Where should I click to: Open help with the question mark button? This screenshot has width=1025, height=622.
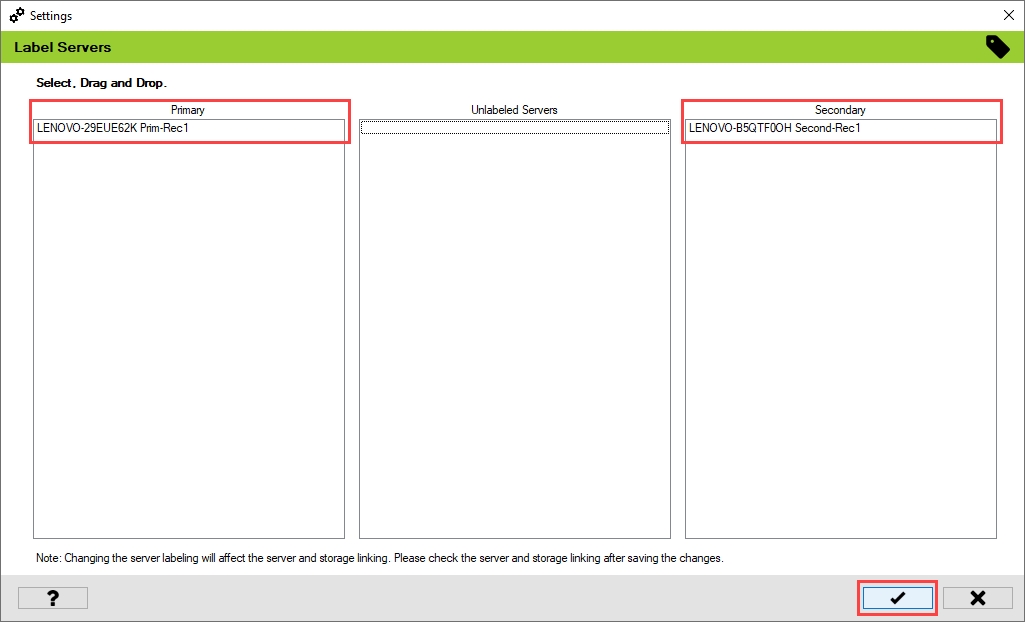point(53,598)
